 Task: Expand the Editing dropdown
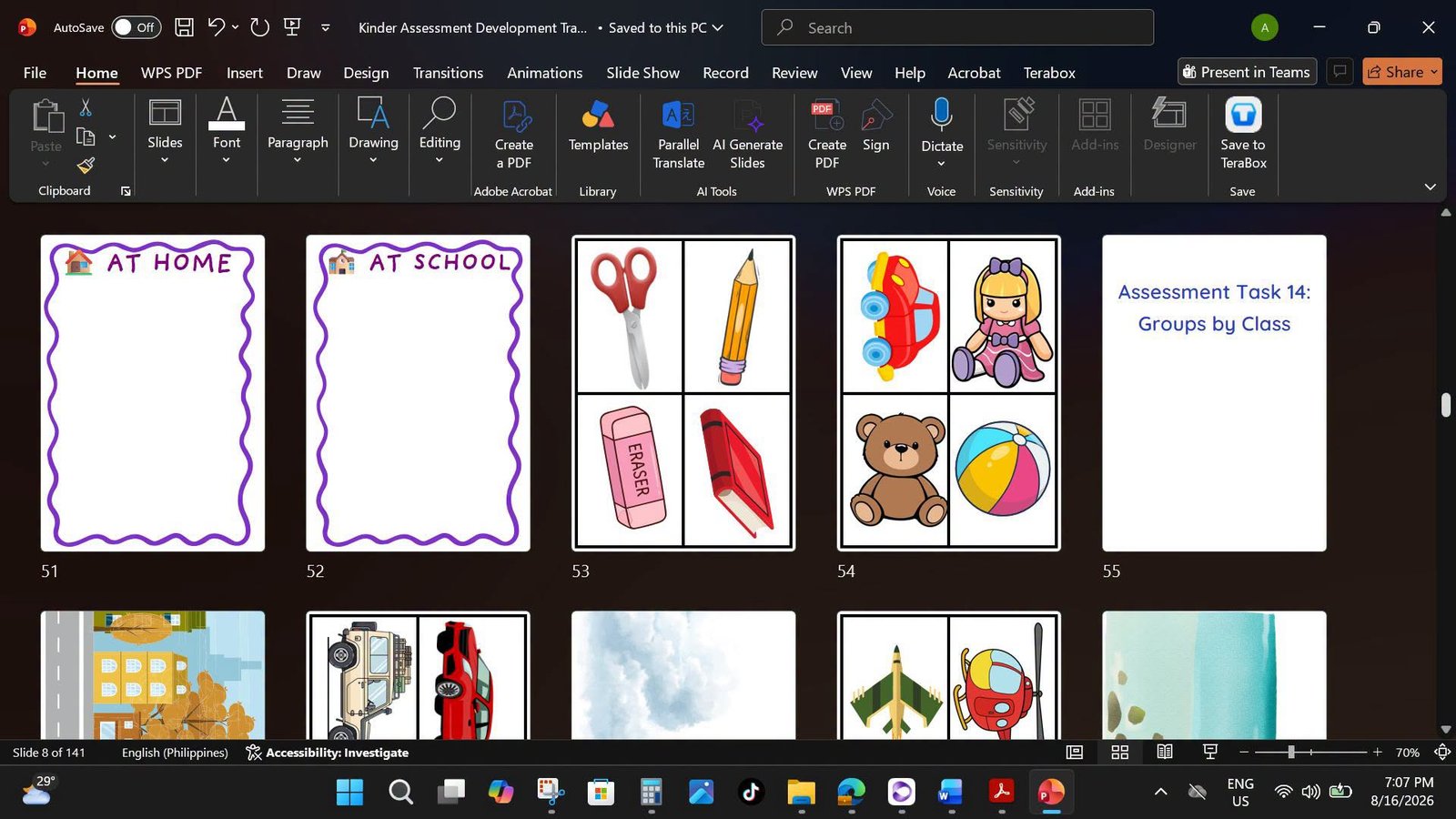(x=440, y=160)
